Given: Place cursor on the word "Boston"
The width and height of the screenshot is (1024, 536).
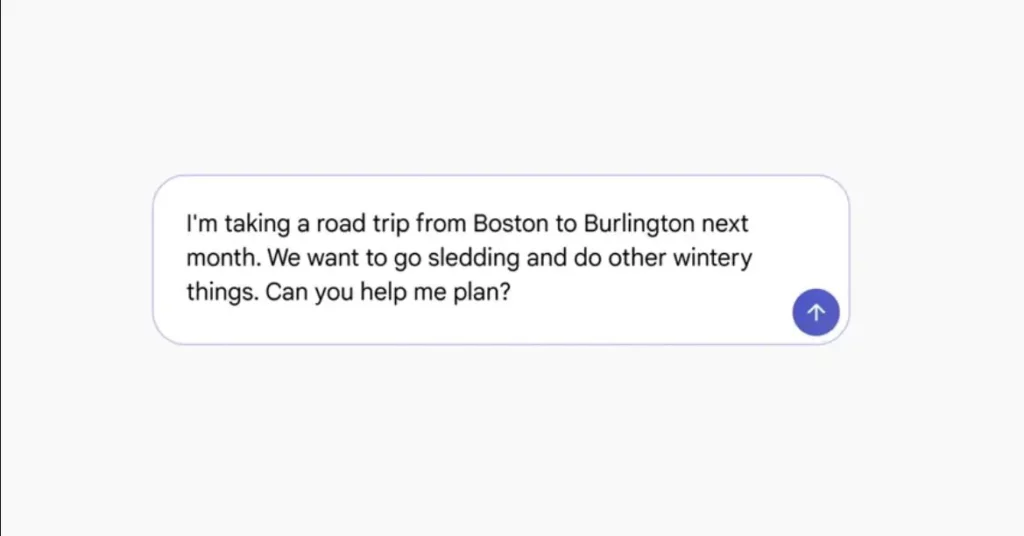Looking at the screenshot, I should [508, 222].
